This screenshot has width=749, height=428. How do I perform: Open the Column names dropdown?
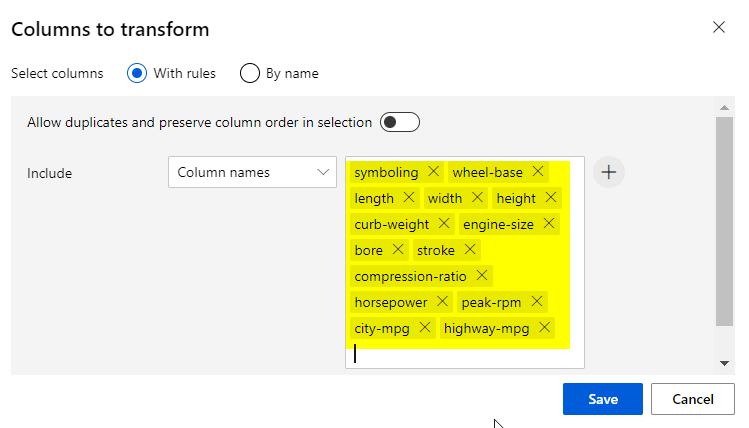(252, 172)
